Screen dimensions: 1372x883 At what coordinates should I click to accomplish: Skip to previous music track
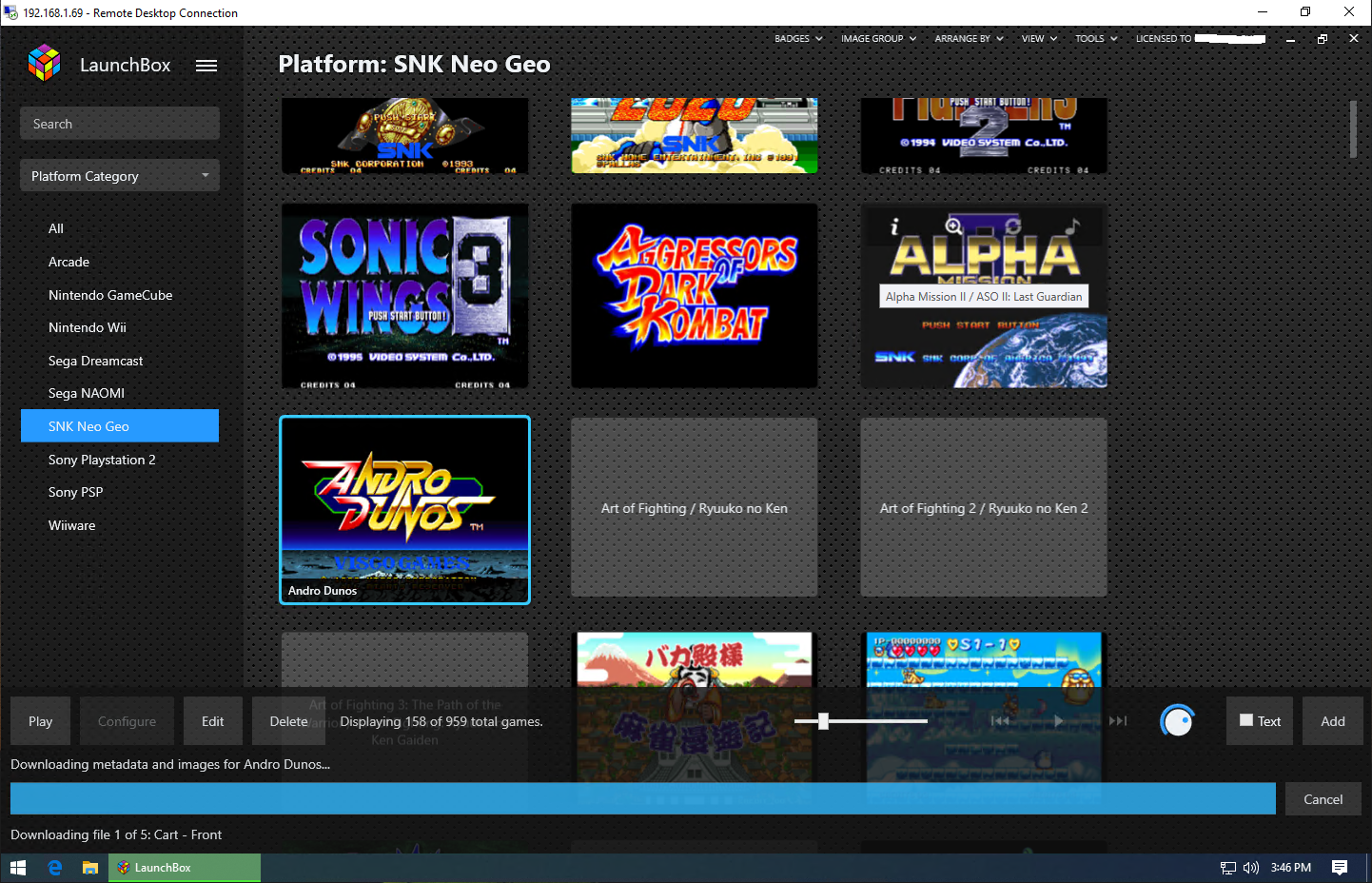coord(999,721)
